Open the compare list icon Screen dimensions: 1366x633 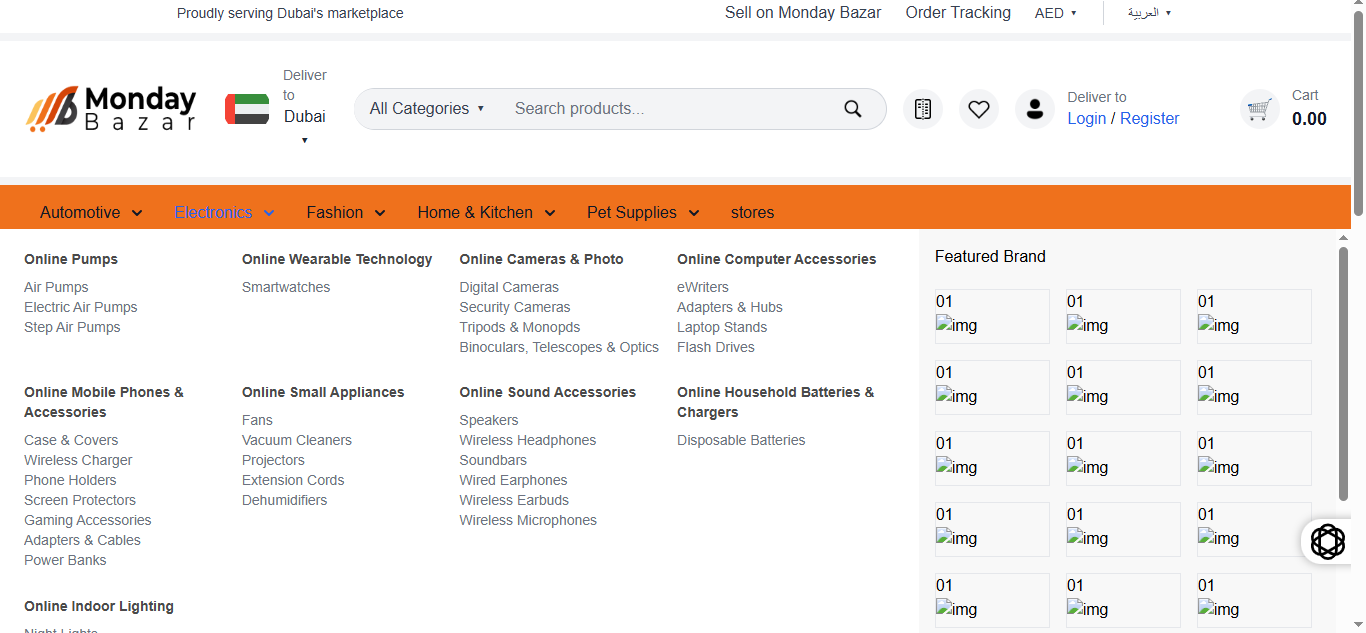922,109
